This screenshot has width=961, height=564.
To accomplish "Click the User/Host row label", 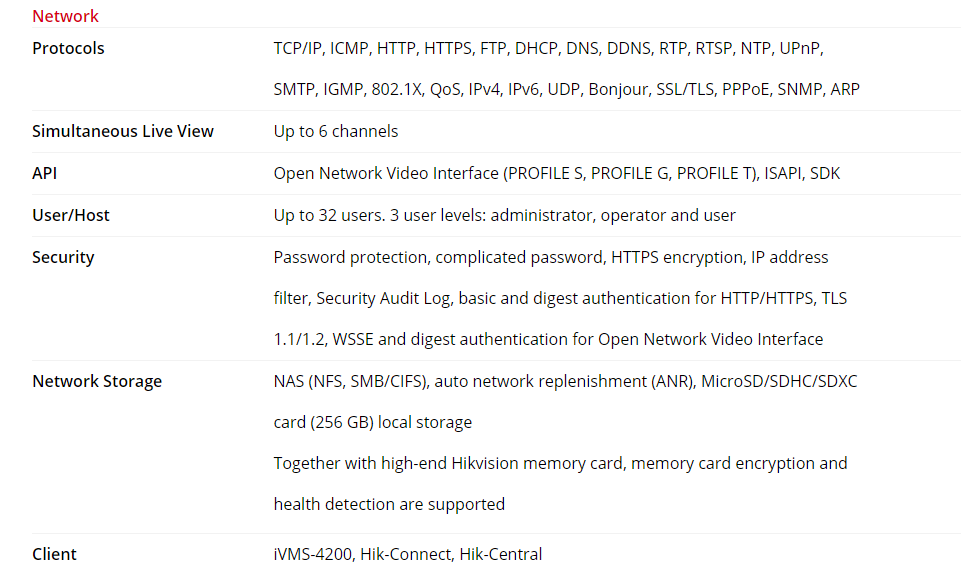I will (71, 215).
